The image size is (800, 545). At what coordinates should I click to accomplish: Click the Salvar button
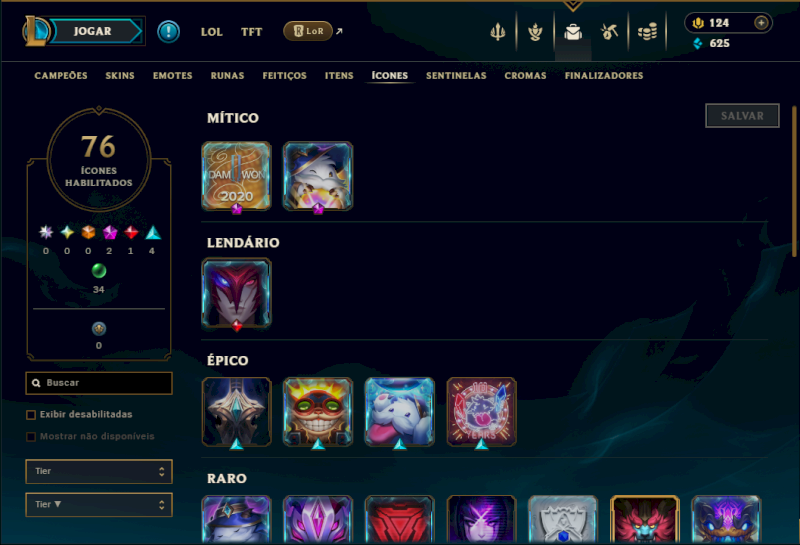(x=742, y=116)
